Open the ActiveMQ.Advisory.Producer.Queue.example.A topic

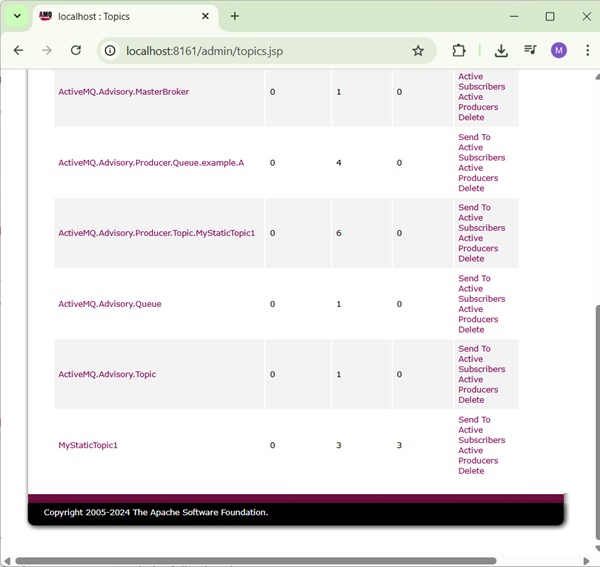tap(151, 163)
